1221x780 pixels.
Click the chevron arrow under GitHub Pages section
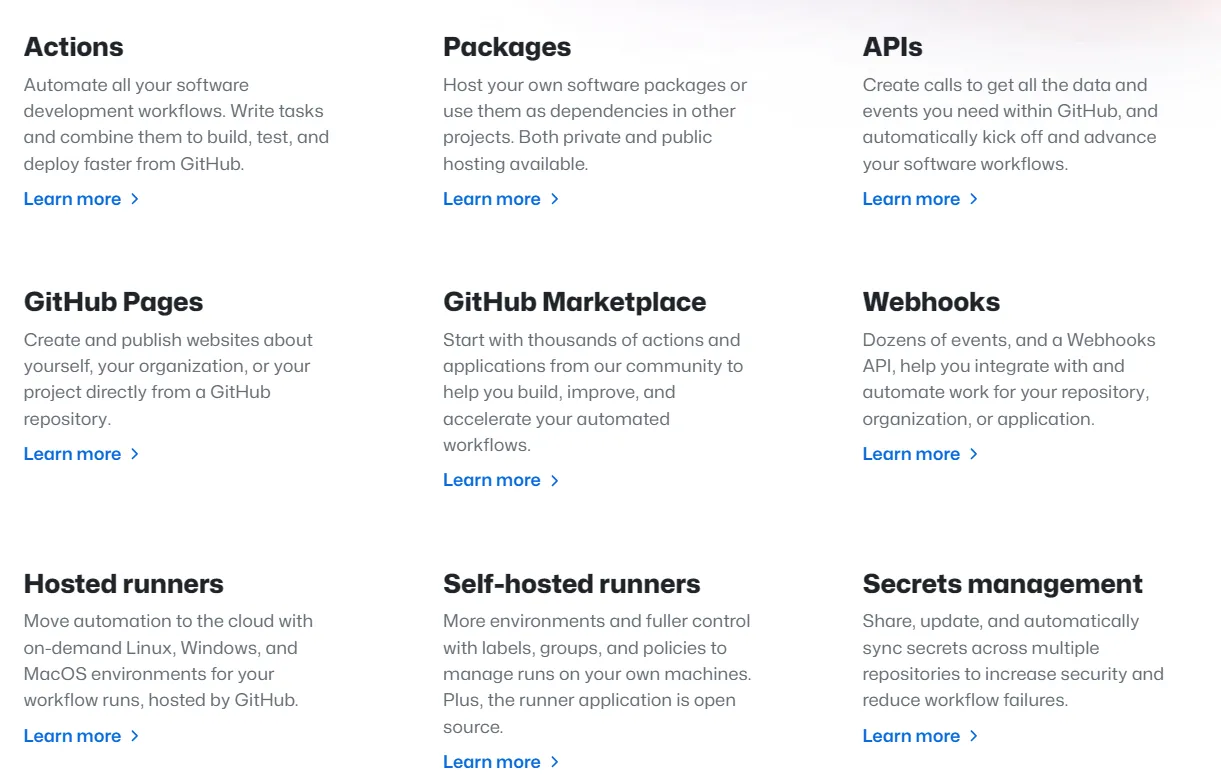coord(135,454)
